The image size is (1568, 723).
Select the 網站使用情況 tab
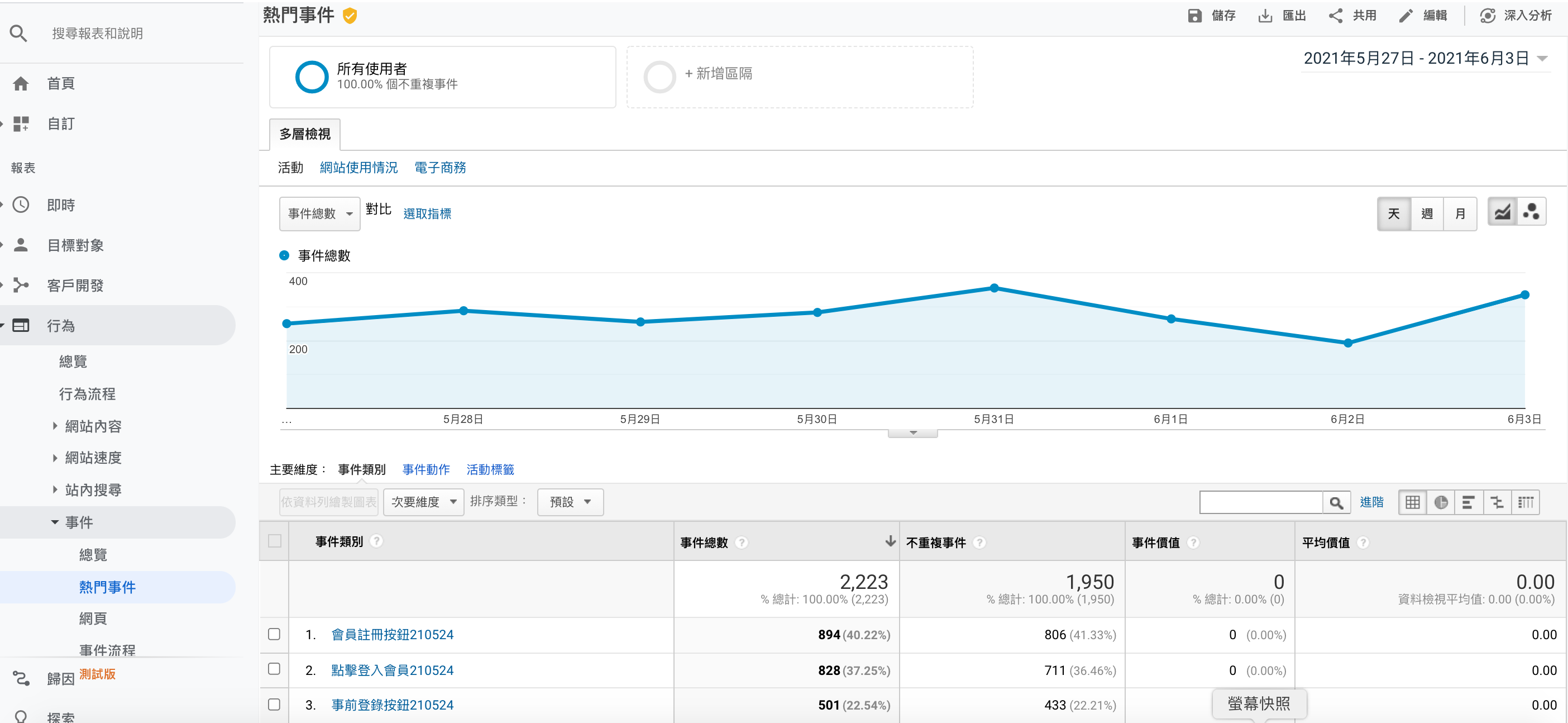pyautogui.click(x=358, y=168)
